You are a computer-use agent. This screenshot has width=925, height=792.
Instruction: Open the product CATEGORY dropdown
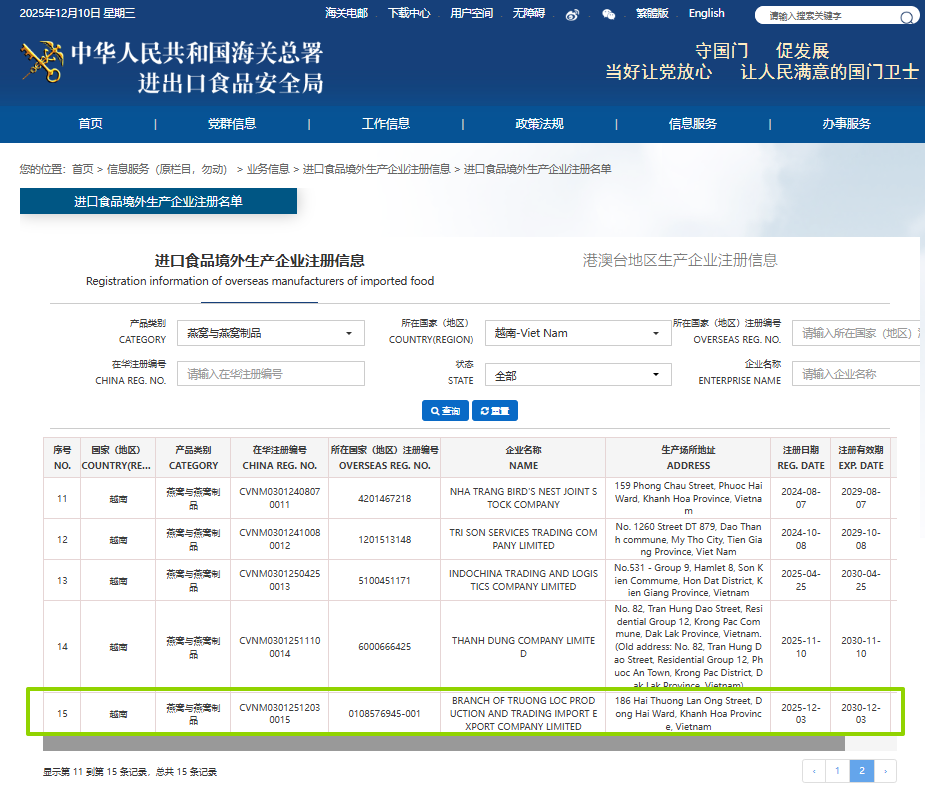270,333
